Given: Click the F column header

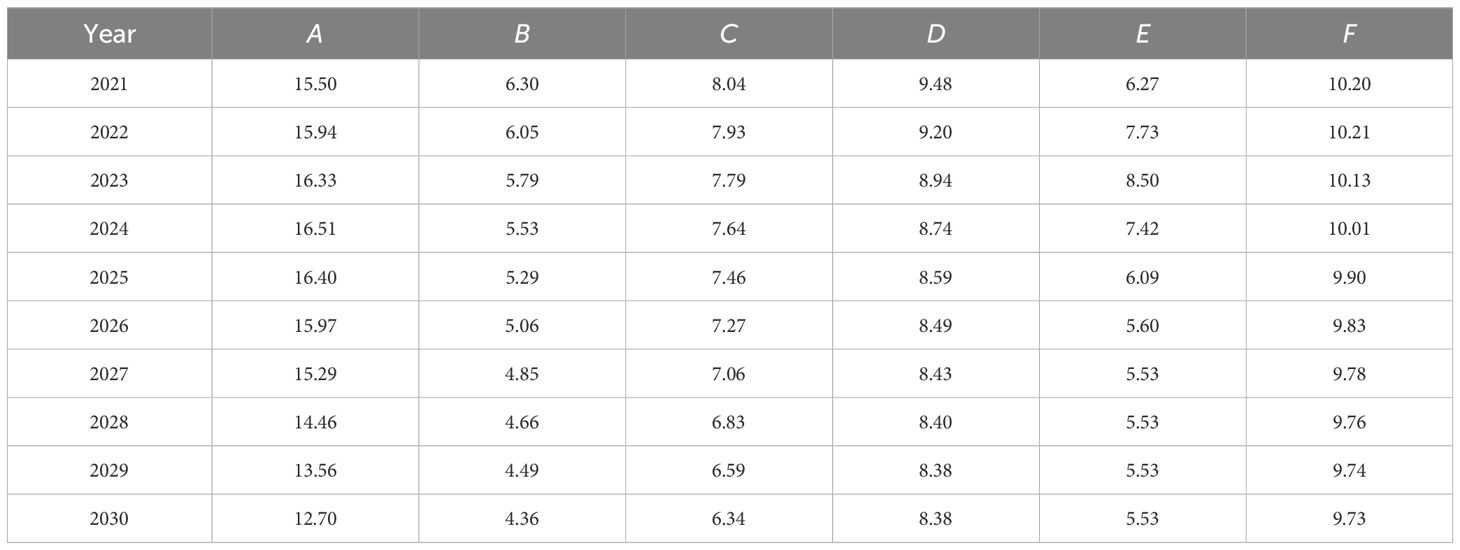Looking at the screenshot, I should [x=1349, y=34].
